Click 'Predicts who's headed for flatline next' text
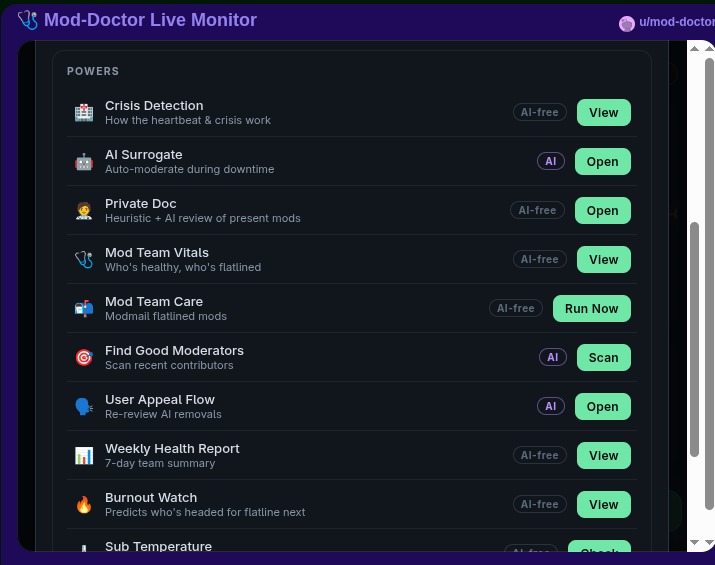Screen dimensions: 715x565 205,513
